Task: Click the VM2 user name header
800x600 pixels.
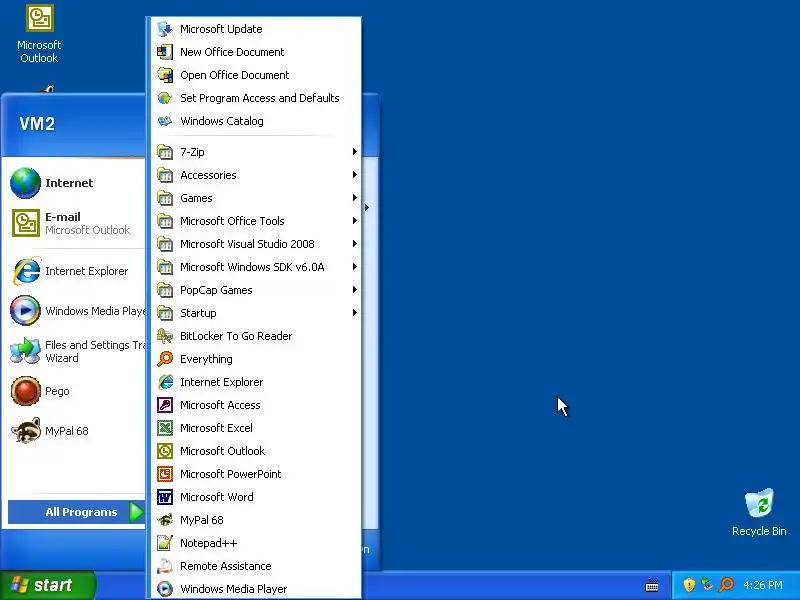Action: [37, 123]
